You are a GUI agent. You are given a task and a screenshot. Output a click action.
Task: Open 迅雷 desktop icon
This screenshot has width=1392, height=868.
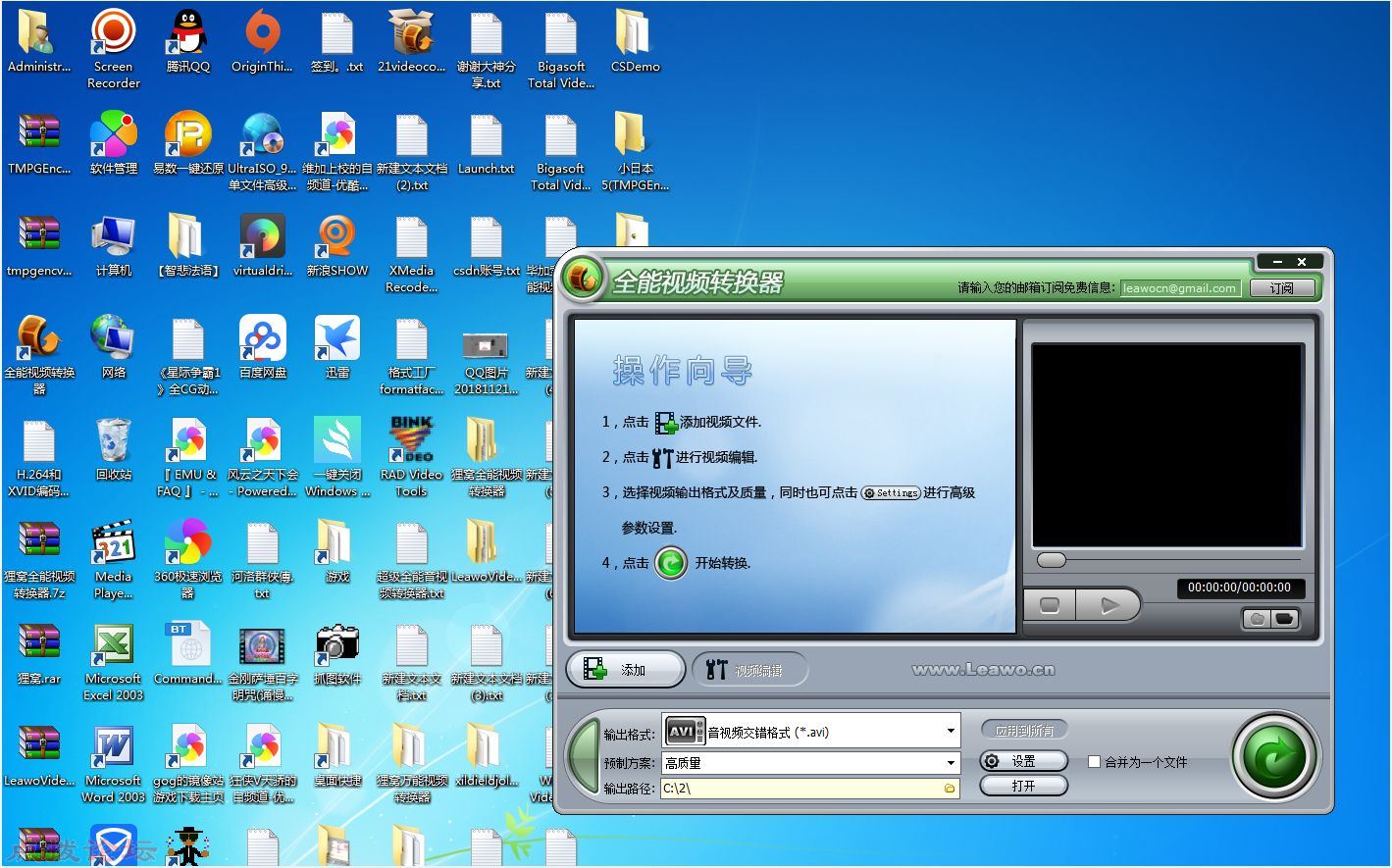[336, 347]
